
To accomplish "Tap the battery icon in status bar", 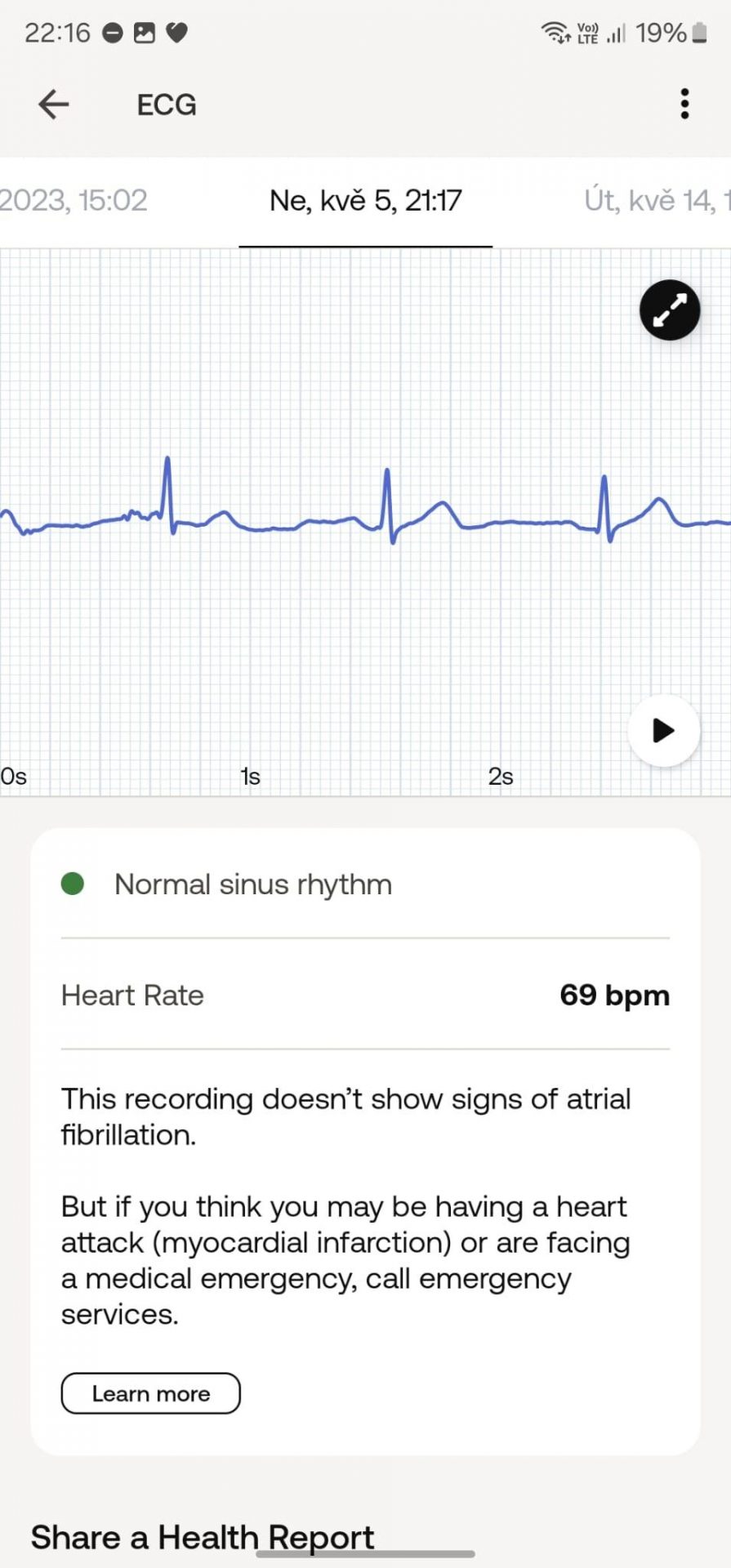I will [x=699, y=33].
